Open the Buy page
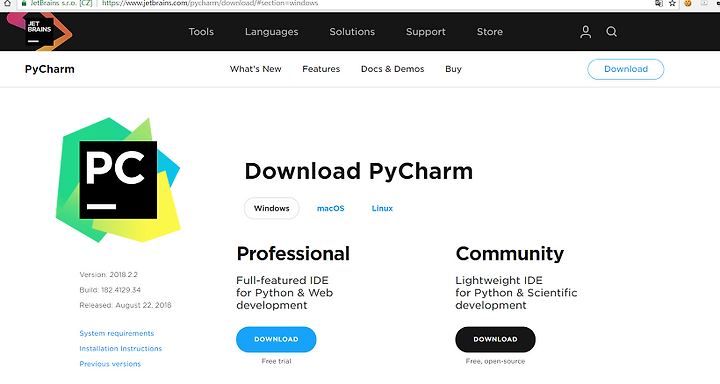 [453, 69]
